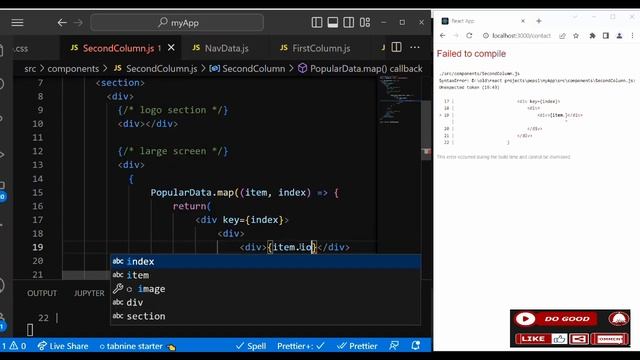
Task: Go back in the browser
Action: [442, 36]
